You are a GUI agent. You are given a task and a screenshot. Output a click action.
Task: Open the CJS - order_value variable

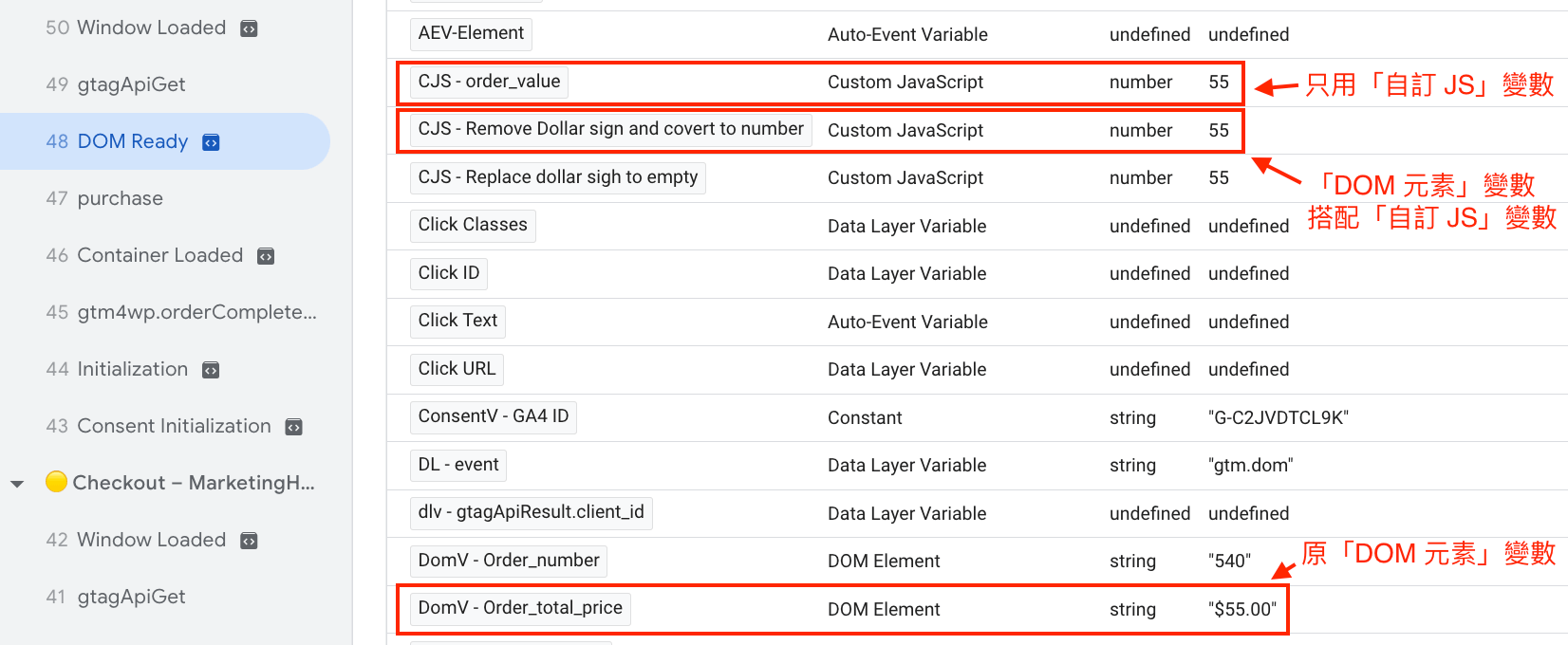pyautogui.click(x=489, y=82)
